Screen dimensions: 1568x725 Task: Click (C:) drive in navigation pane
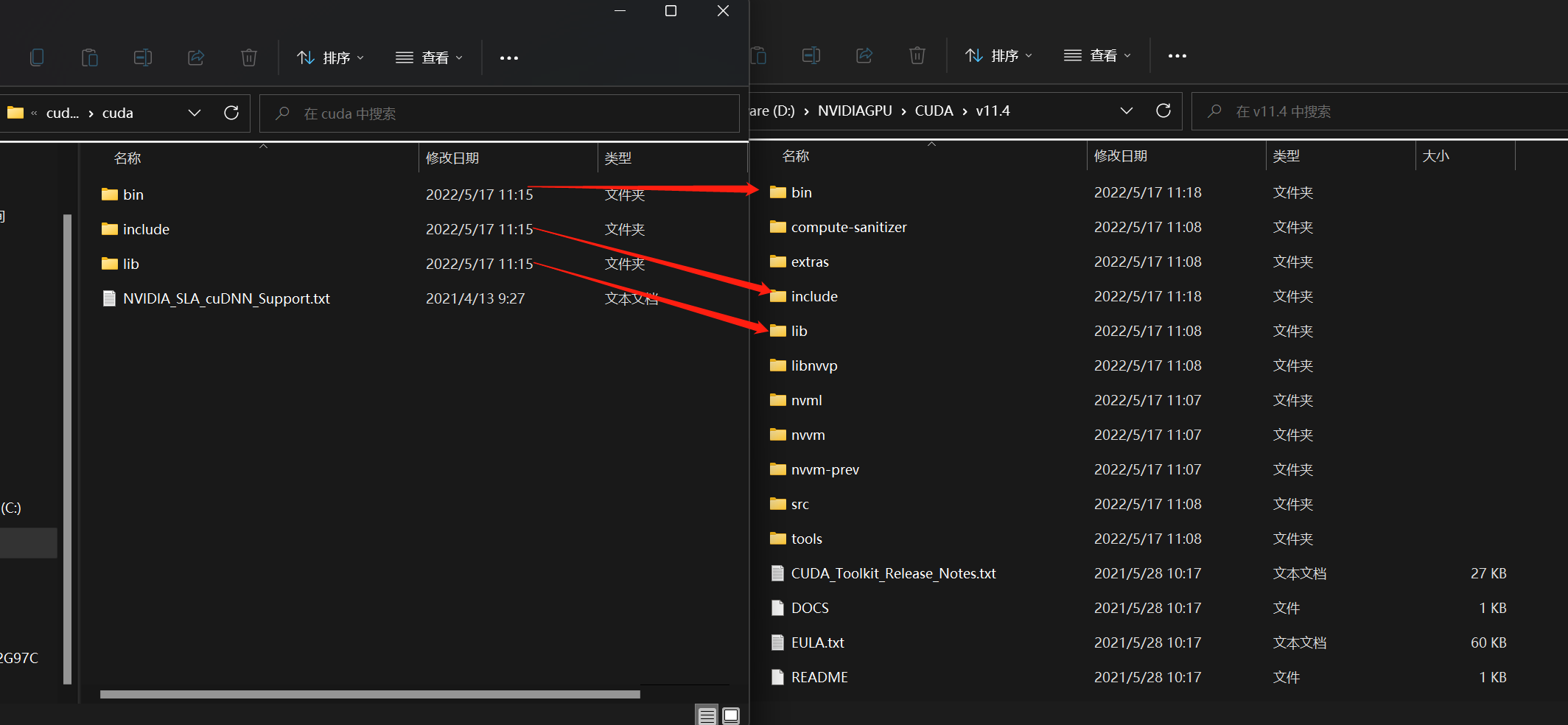[x=11, y=508]
